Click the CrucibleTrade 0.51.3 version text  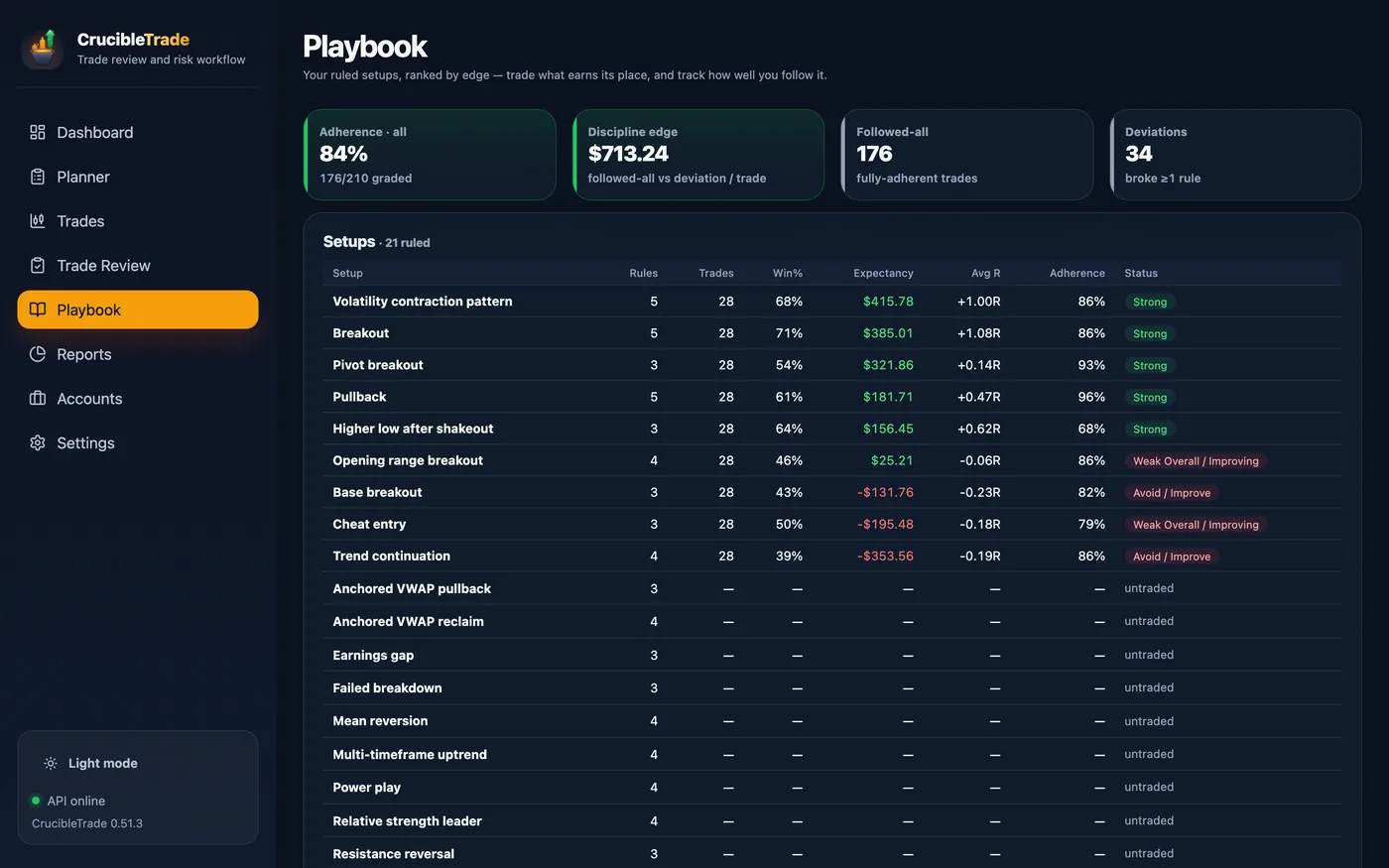(x=87, y=823)
